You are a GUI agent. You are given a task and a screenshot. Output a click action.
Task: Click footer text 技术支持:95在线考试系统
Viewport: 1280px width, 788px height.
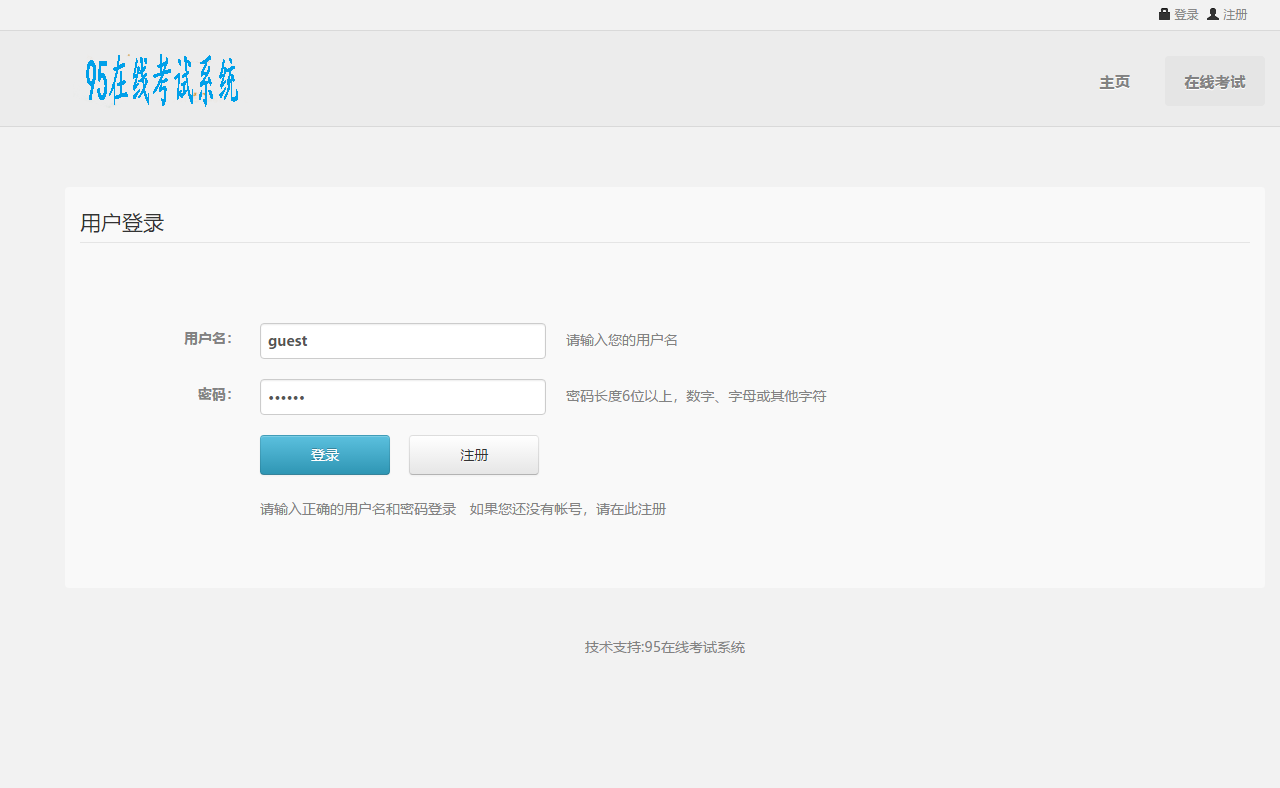coord(665,647)
